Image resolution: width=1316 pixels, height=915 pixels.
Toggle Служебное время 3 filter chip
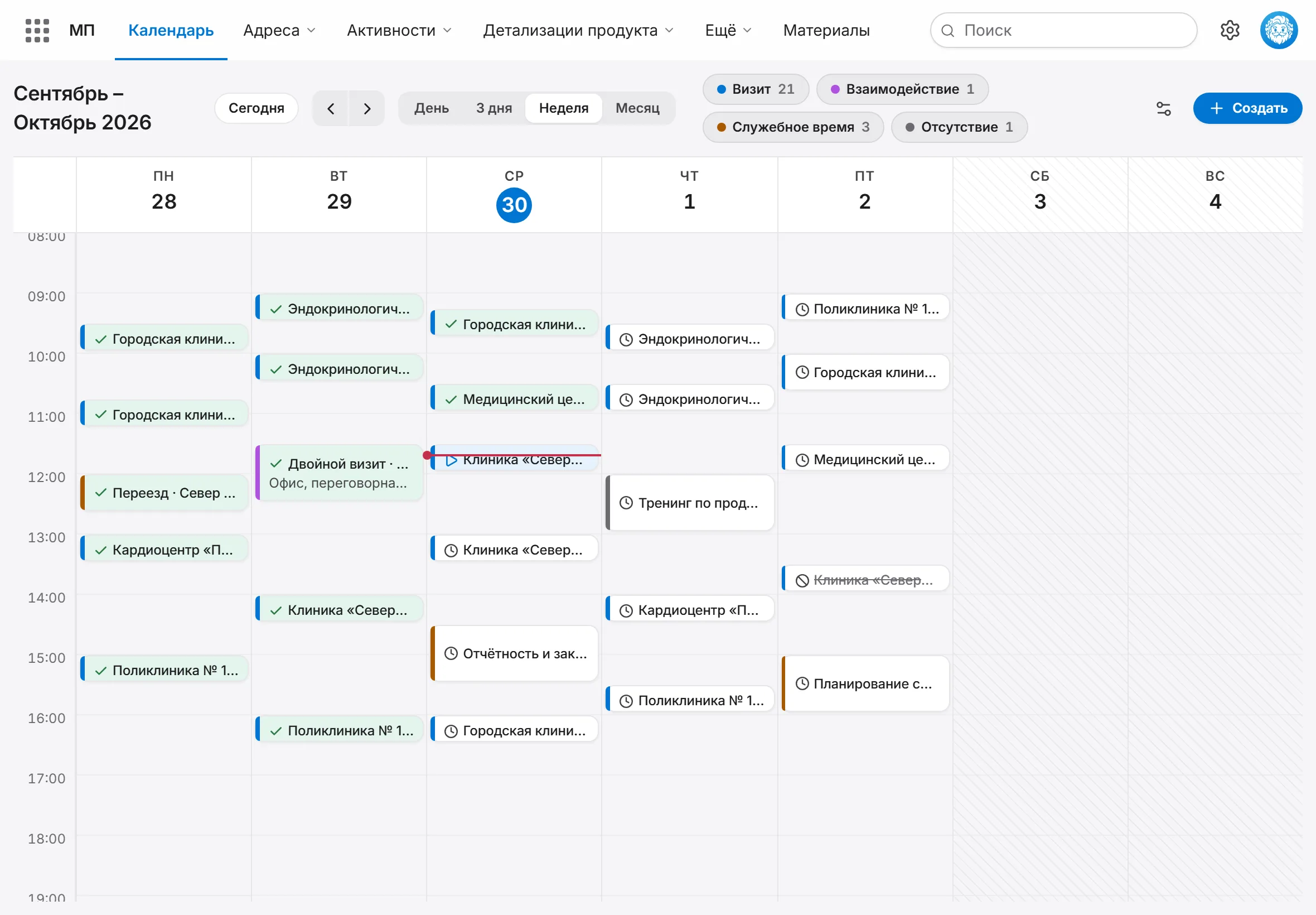(792, 127)
